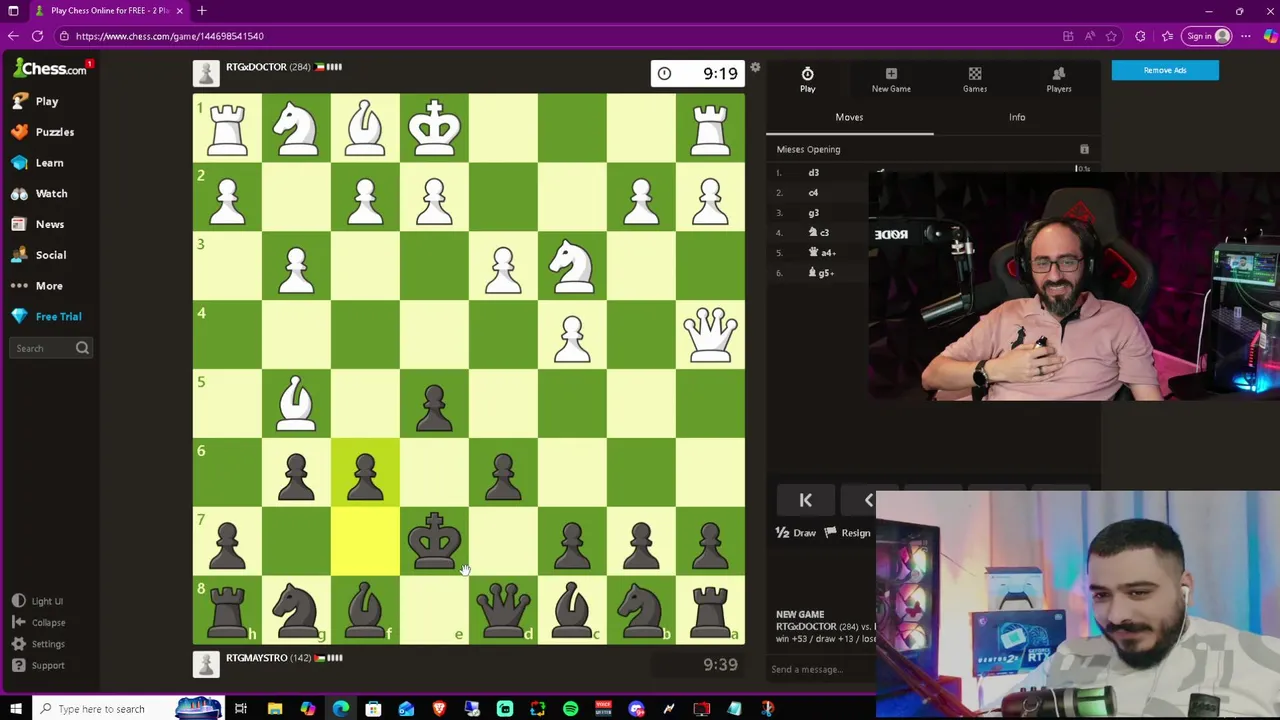
Task: Switch to the Info tab
Action: tap(1017, 117)
